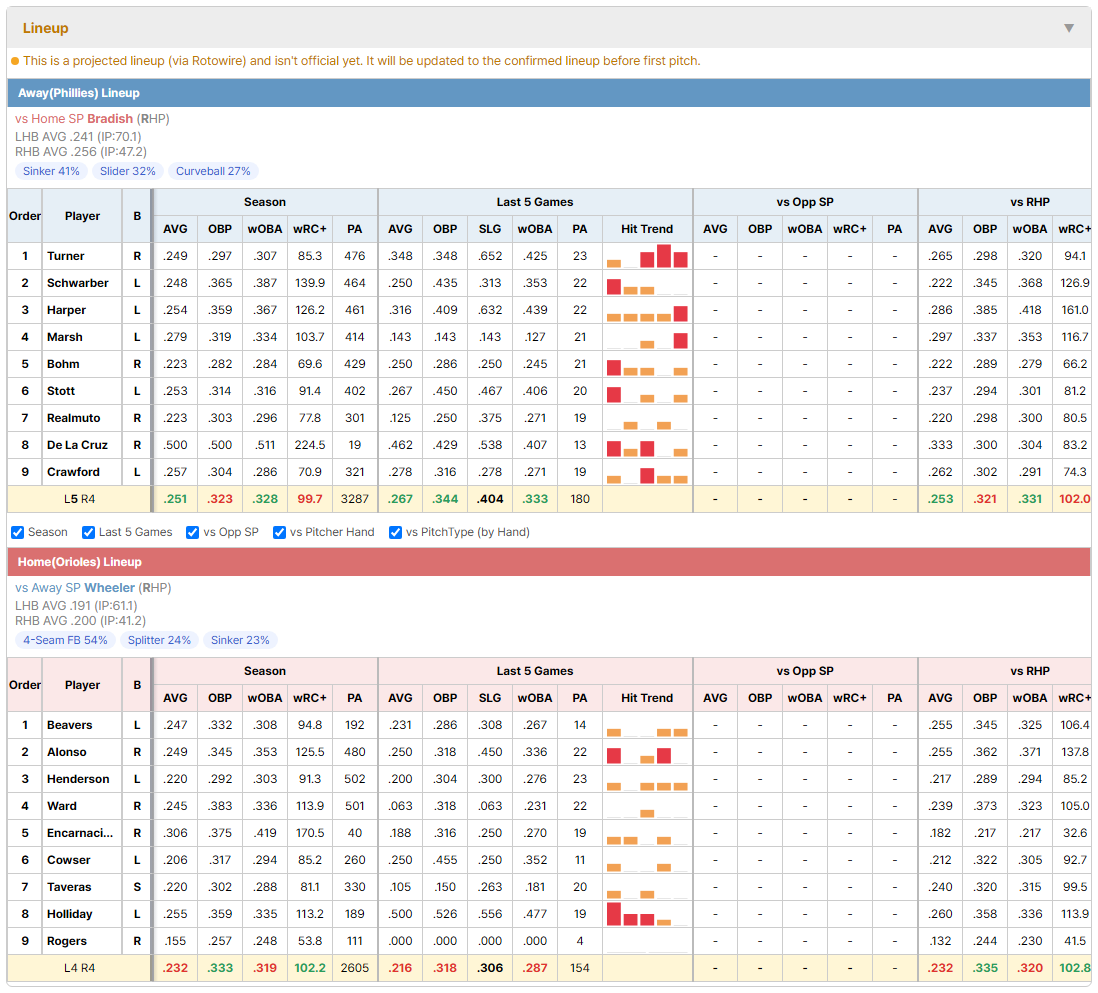Click Encarnaci...'s 170.5 wRC+ value

[x=310, y=833]
